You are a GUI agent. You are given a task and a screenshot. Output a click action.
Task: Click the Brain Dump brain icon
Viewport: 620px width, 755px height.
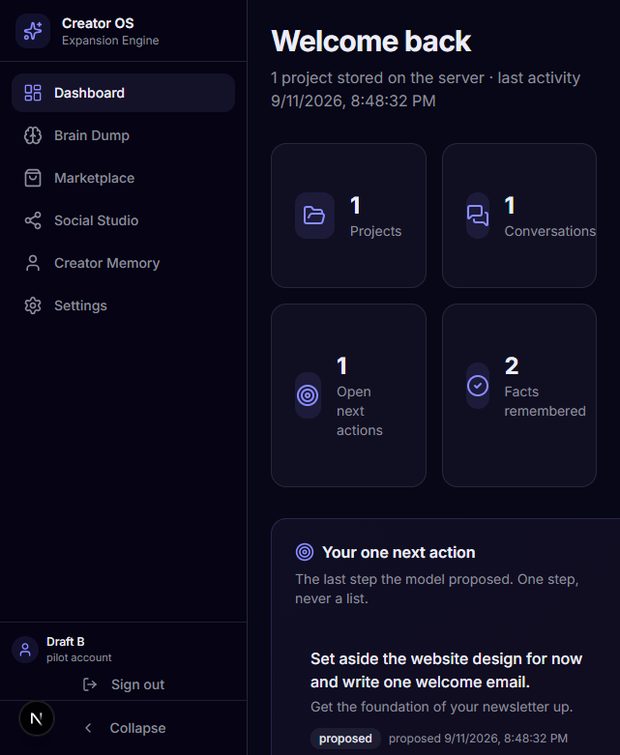[33, 135]
